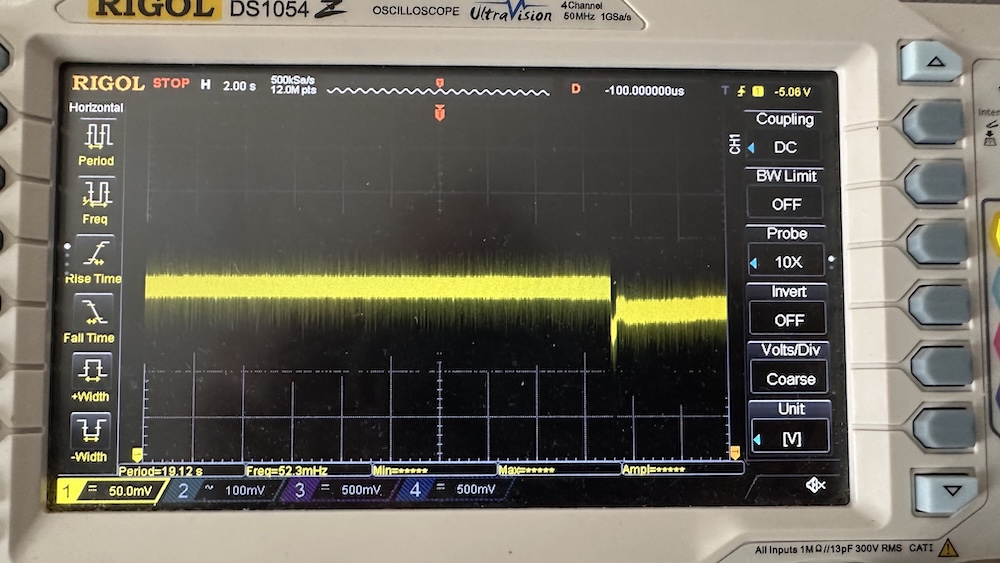
Task: Click the waveform memory position bar
Action: click(x=438, y=91)
